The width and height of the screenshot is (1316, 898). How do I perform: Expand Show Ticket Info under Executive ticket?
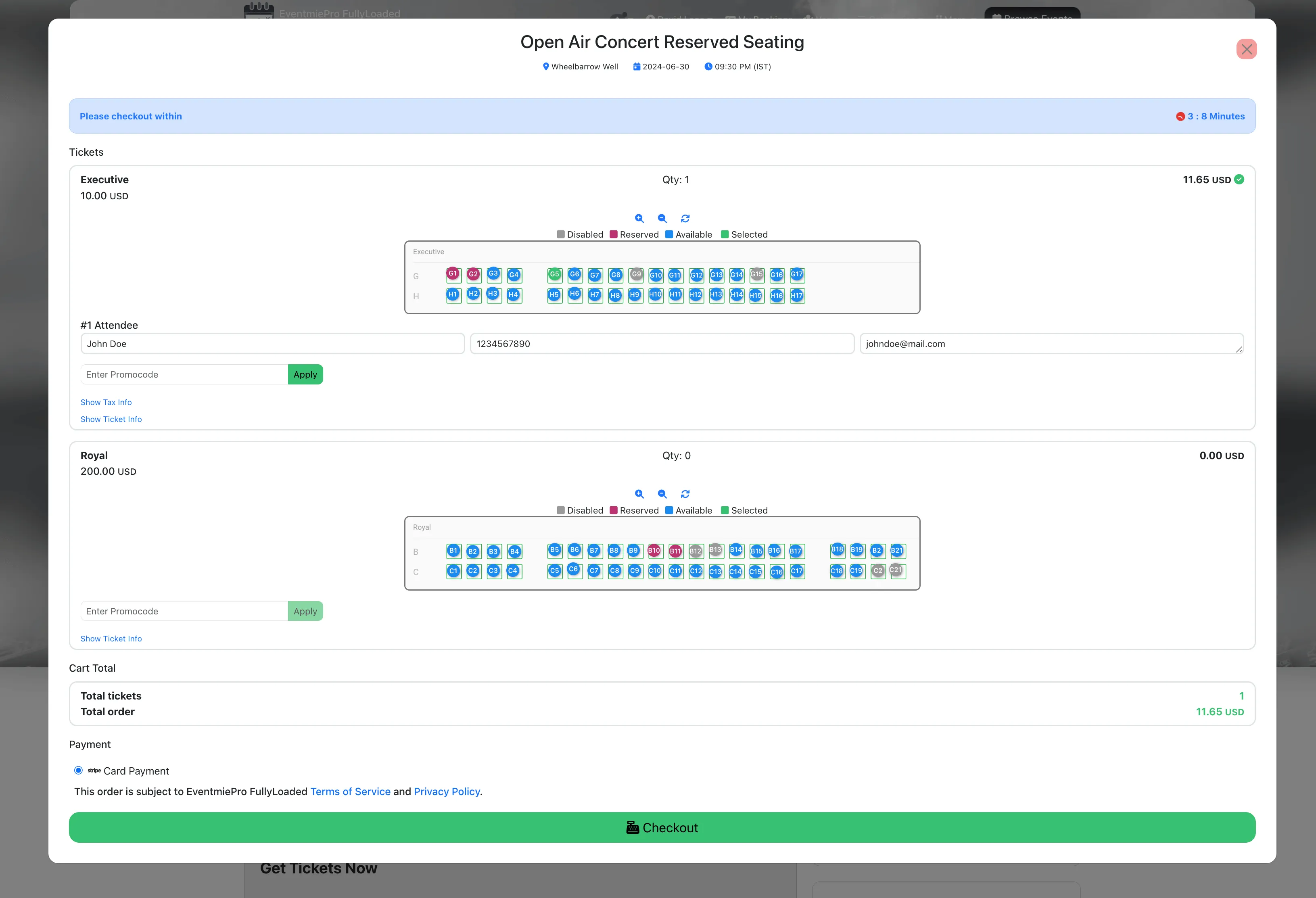[x=111, y=419]
